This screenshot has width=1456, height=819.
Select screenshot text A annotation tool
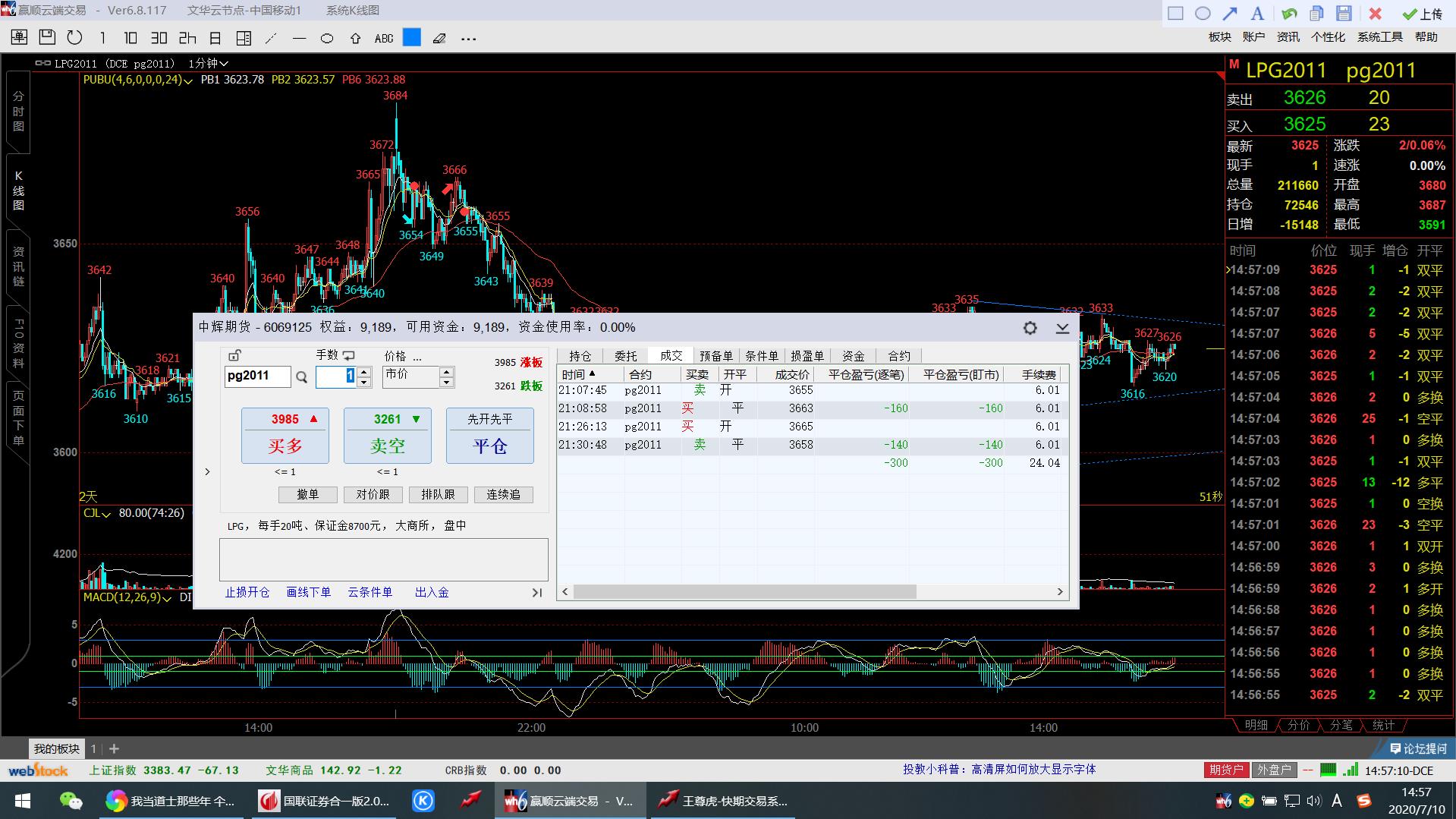[x=1257, y=13]
